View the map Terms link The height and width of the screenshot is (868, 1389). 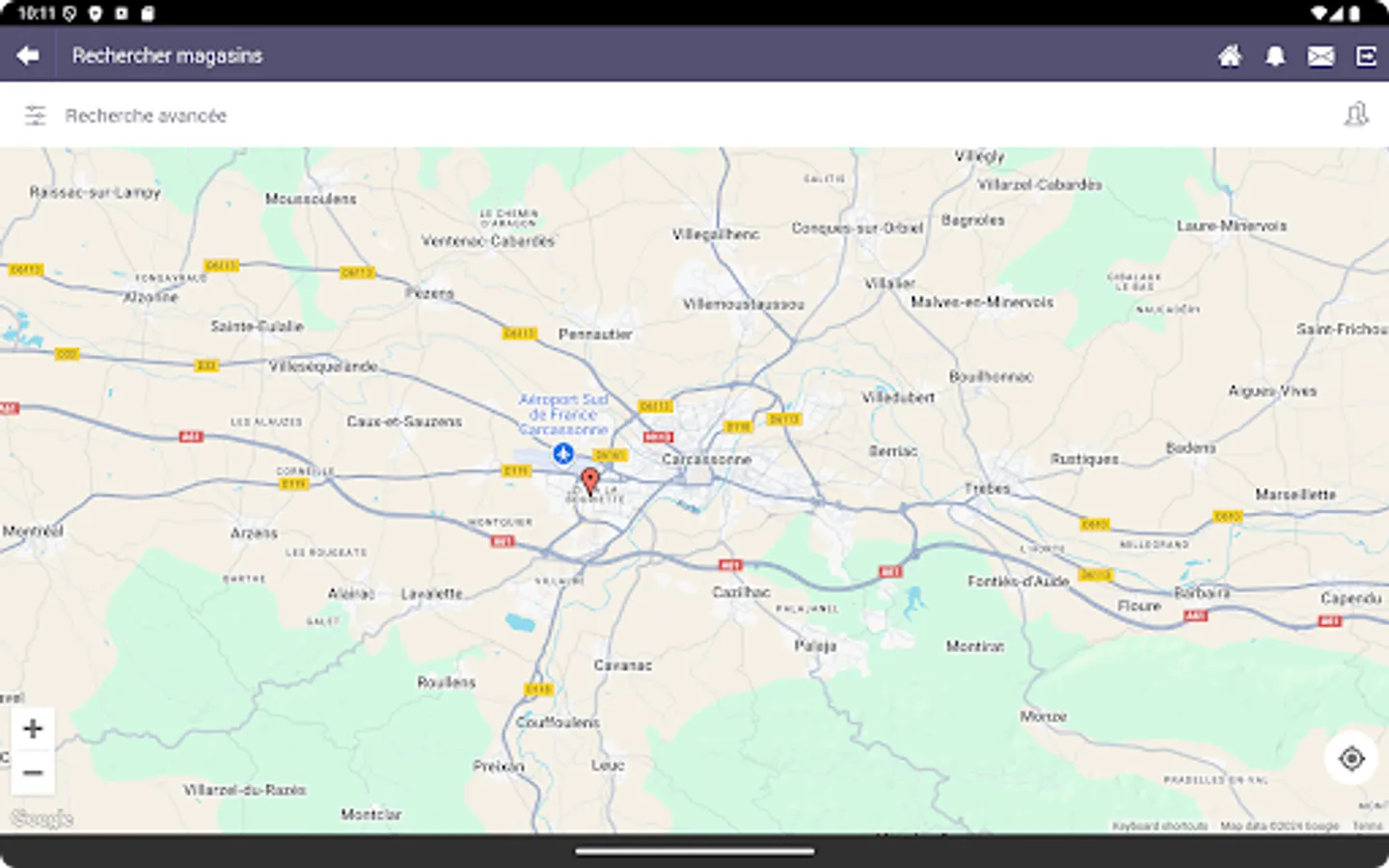click(1366, 827)
